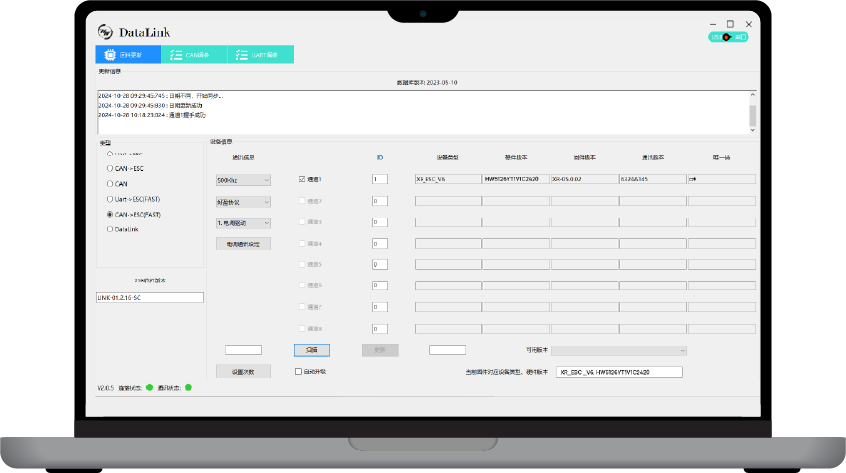
Task: Maximize the DataLink window
Action: click(x=730, y=24)
